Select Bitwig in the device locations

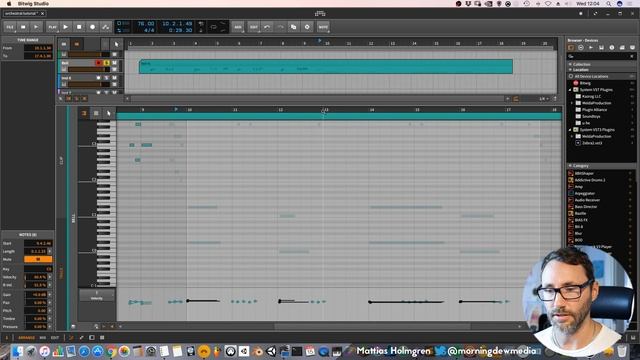(x=585, y=83)
